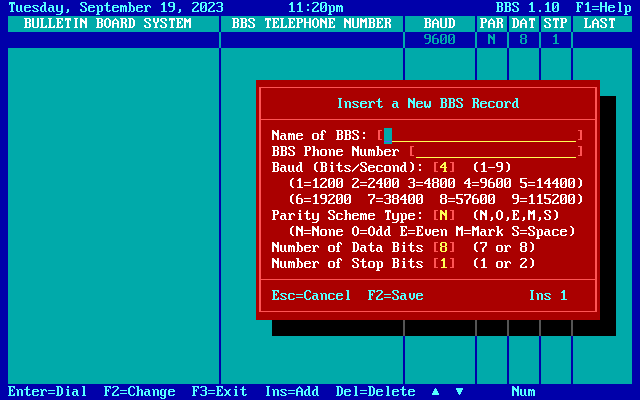Click F3=Exit in the bottom bar
This screenshot has width=640, height=400.
(219, 392)
